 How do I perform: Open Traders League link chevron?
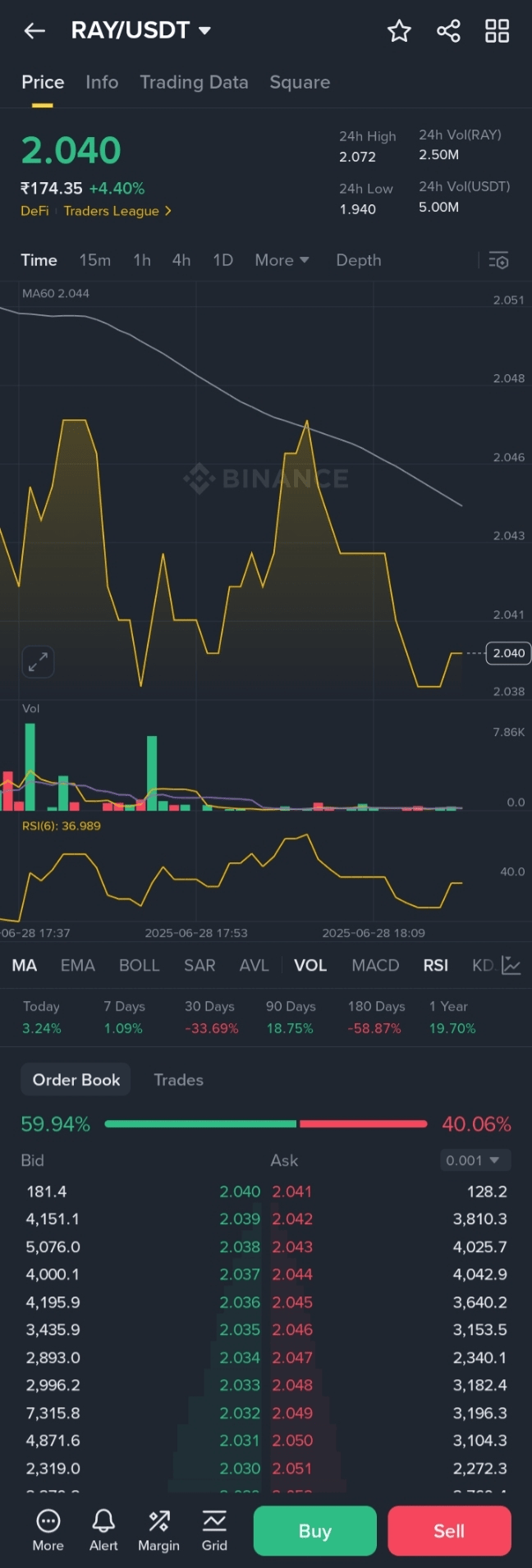(168, 211)
